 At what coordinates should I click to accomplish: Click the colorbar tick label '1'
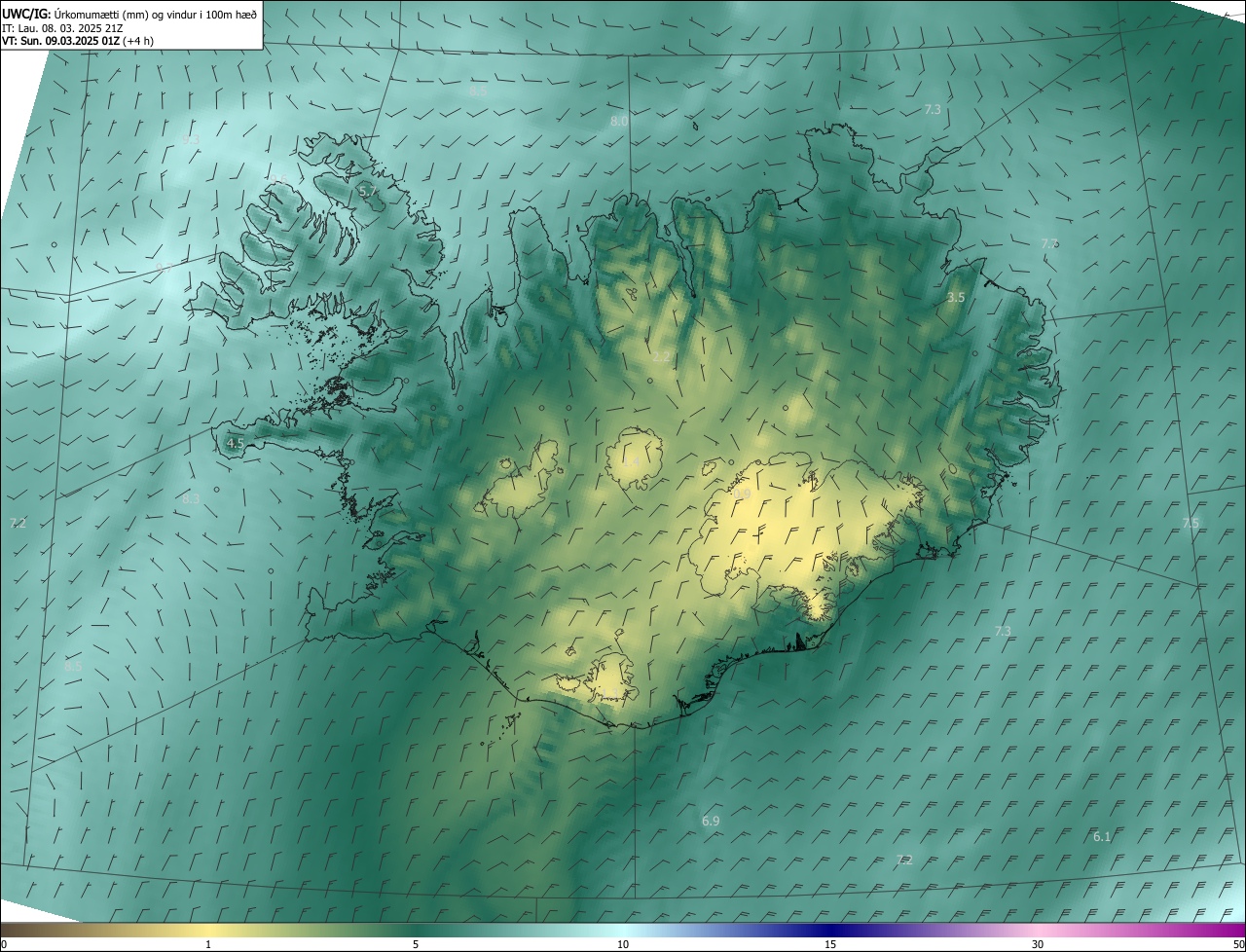click(208, 944)
